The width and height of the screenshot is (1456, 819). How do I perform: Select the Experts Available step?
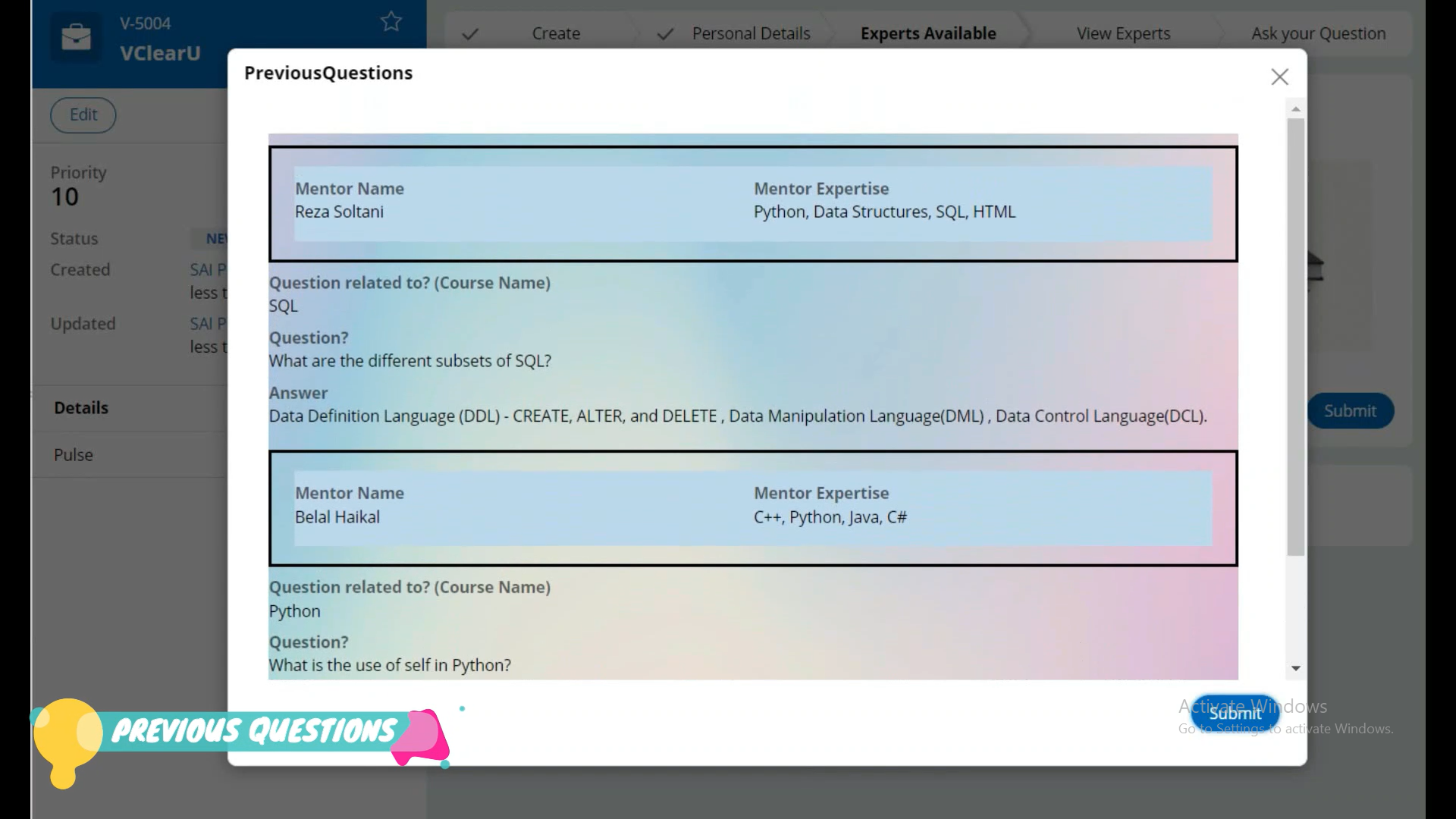[927, 34]
